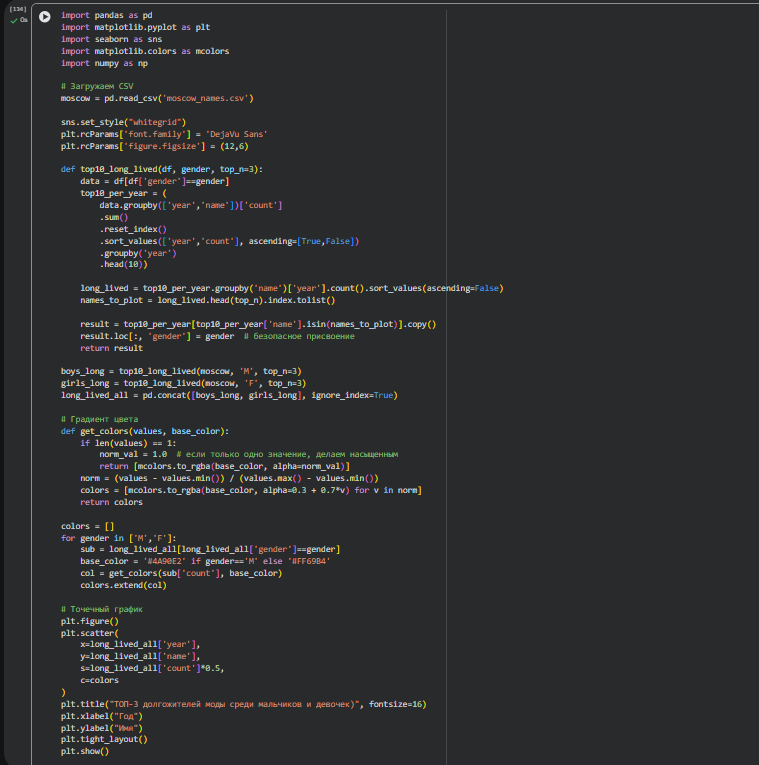Click the '# Точечный график' comment
The height and width of the screenshot is (765, 759).
coord(102,608)
